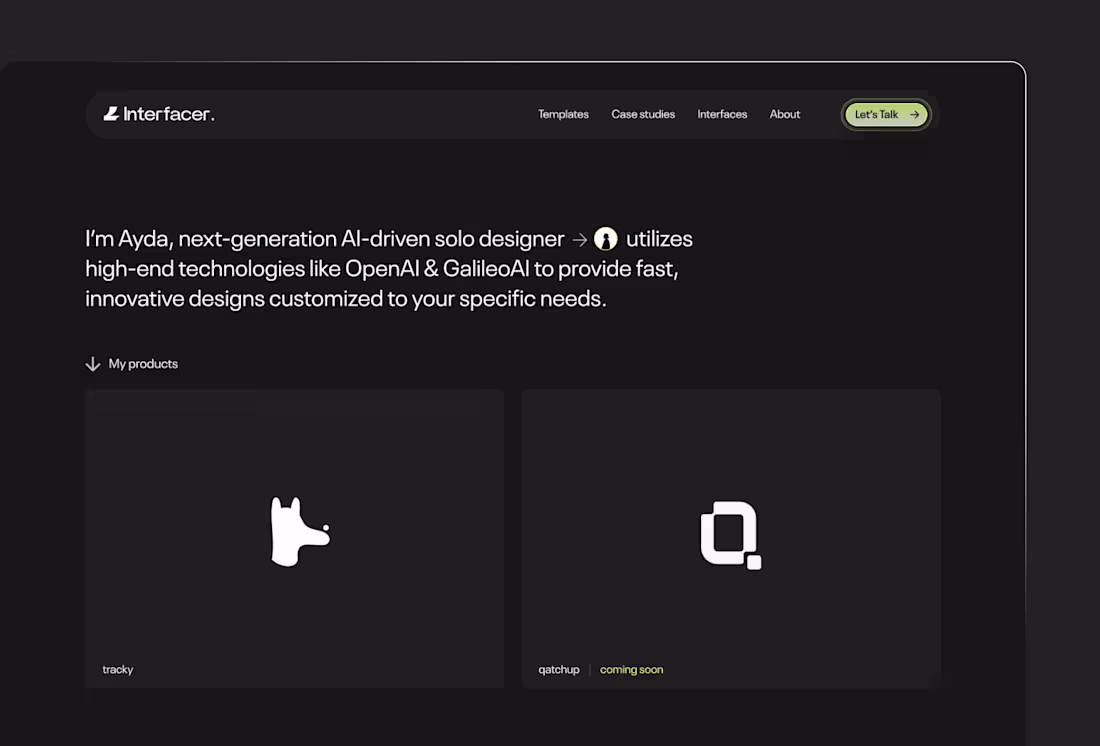Open Templates from the navigation
This screenshot has width=1100, height=746.
tap(563, 114)
